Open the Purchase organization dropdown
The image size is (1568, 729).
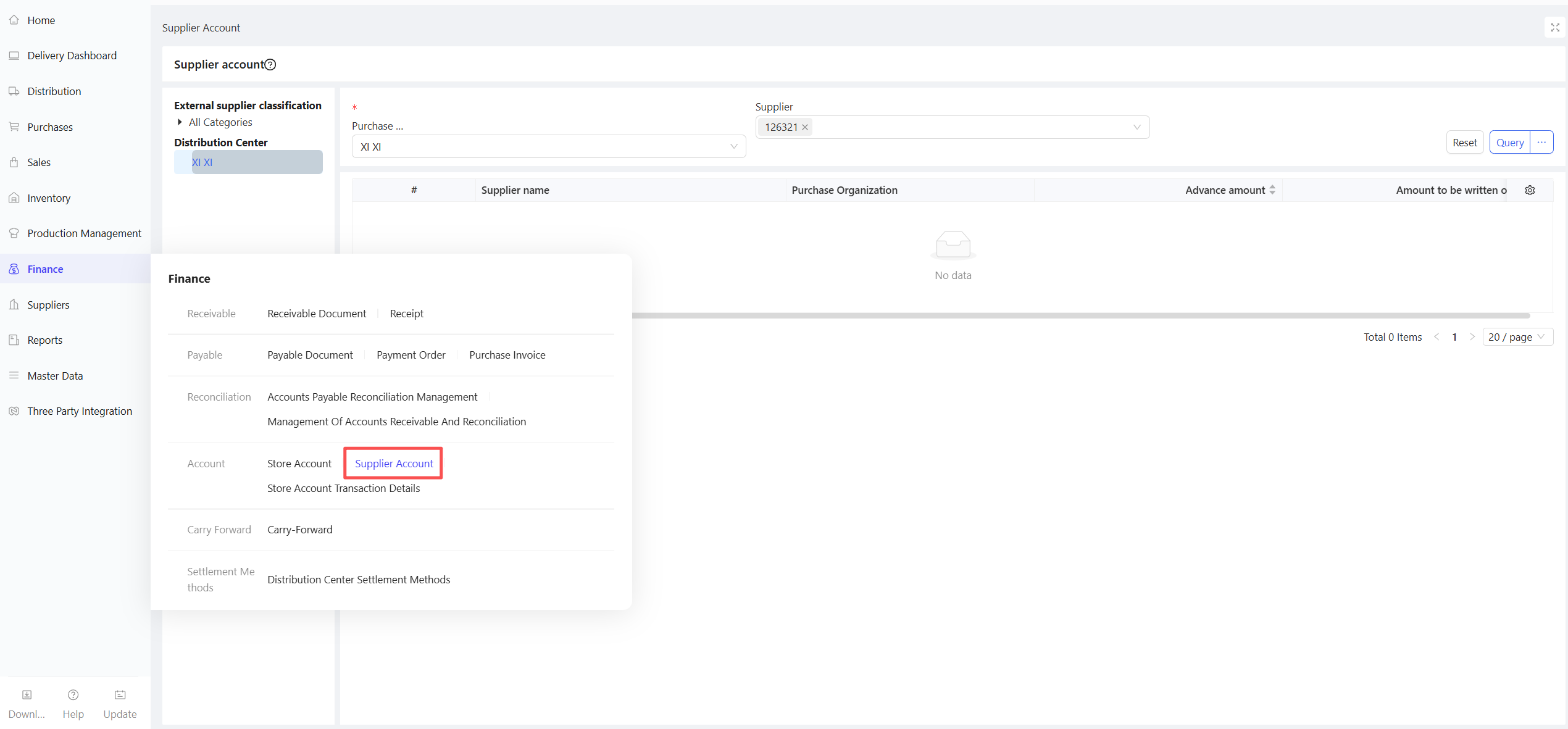point(548,147)
